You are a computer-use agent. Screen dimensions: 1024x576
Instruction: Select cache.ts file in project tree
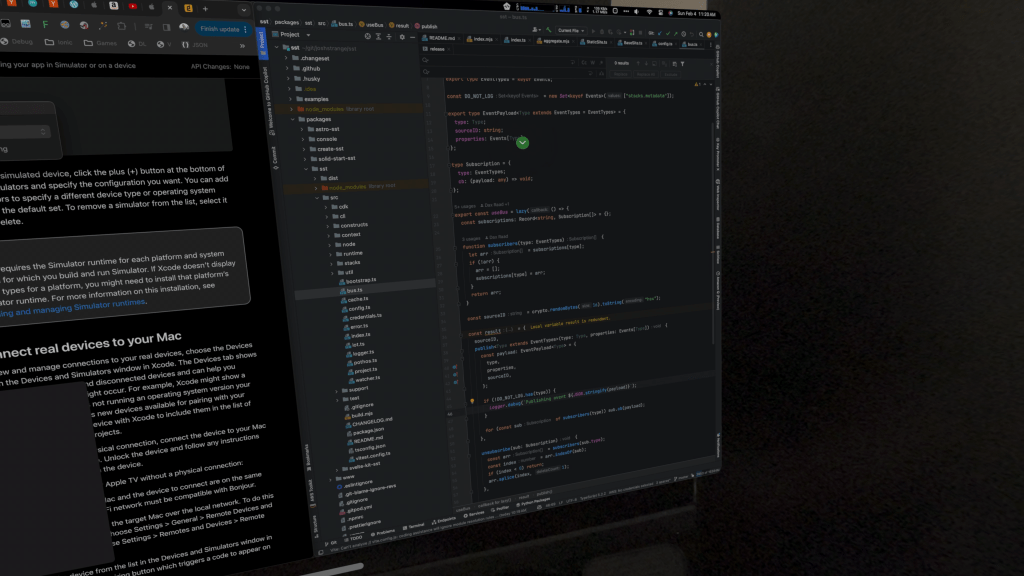click(358, 298)
